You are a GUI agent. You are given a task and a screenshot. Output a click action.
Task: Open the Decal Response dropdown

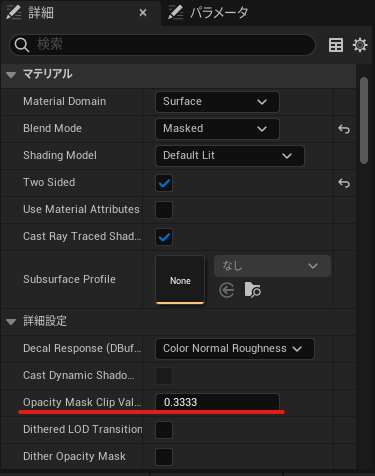point(235,349)
